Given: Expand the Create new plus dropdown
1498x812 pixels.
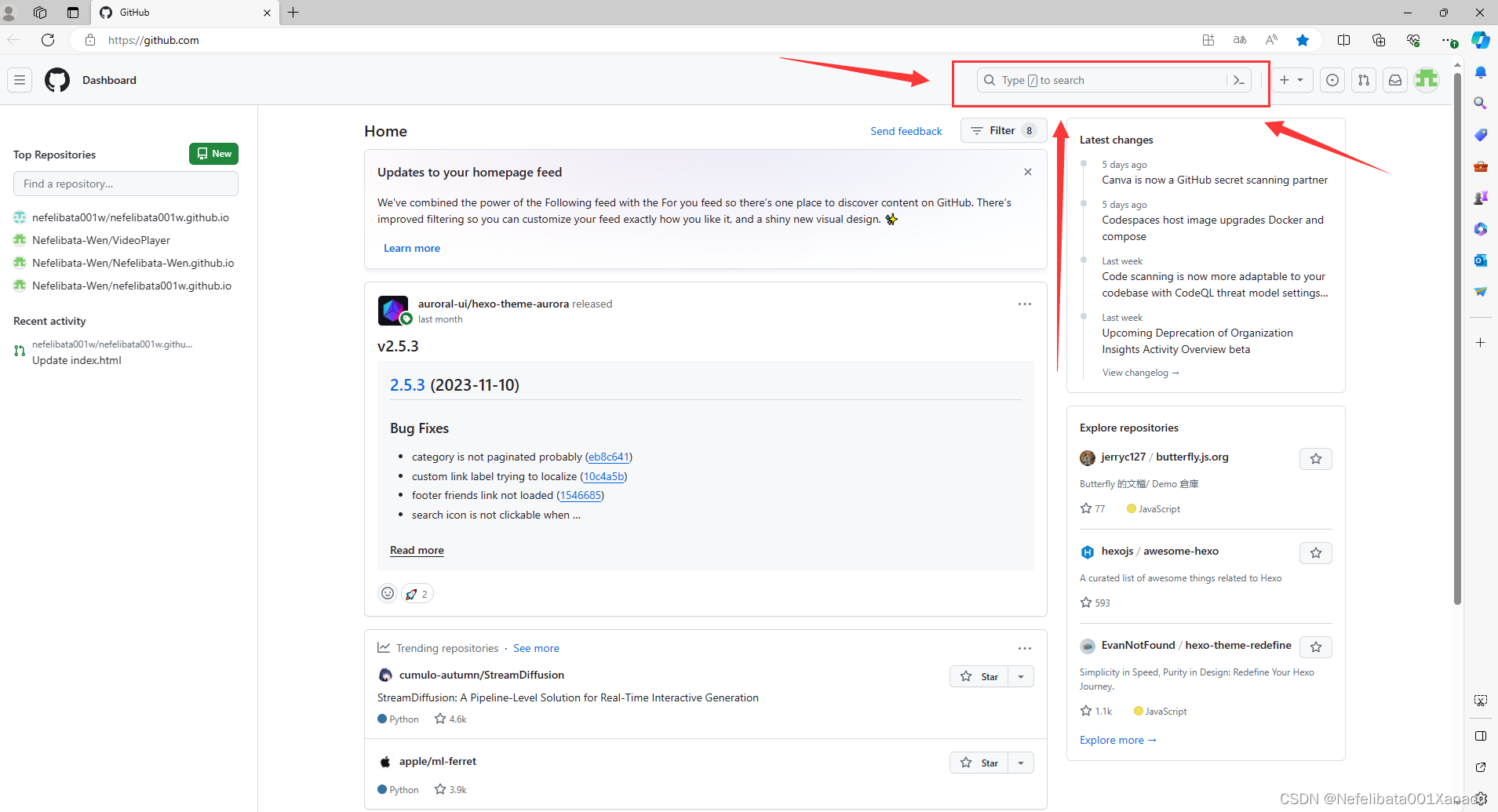Looking at the screenshot, I should 1292,80.
